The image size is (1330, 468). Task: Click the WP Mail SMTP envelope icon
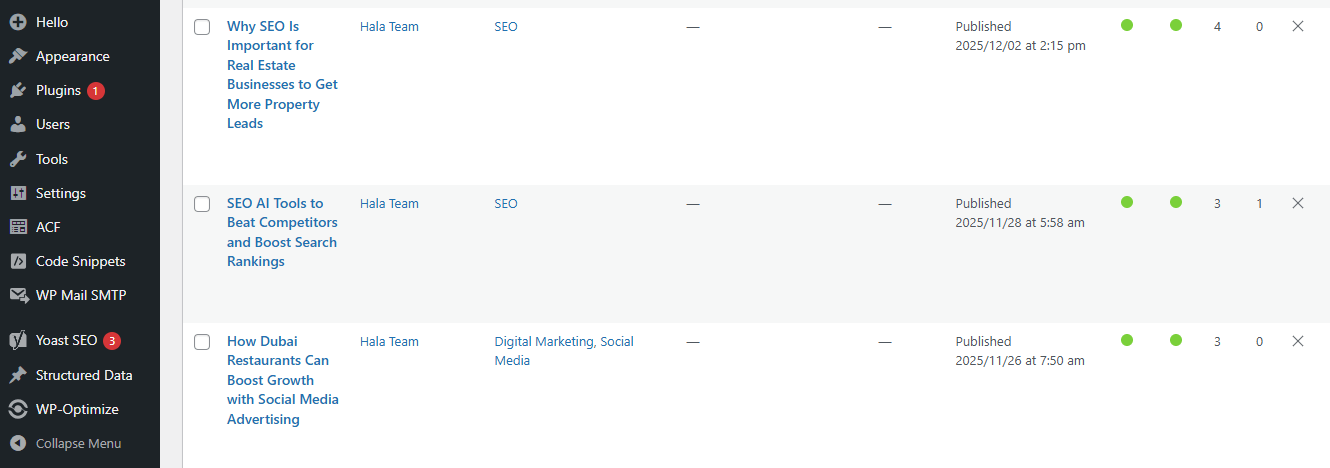tap(18, 295)
